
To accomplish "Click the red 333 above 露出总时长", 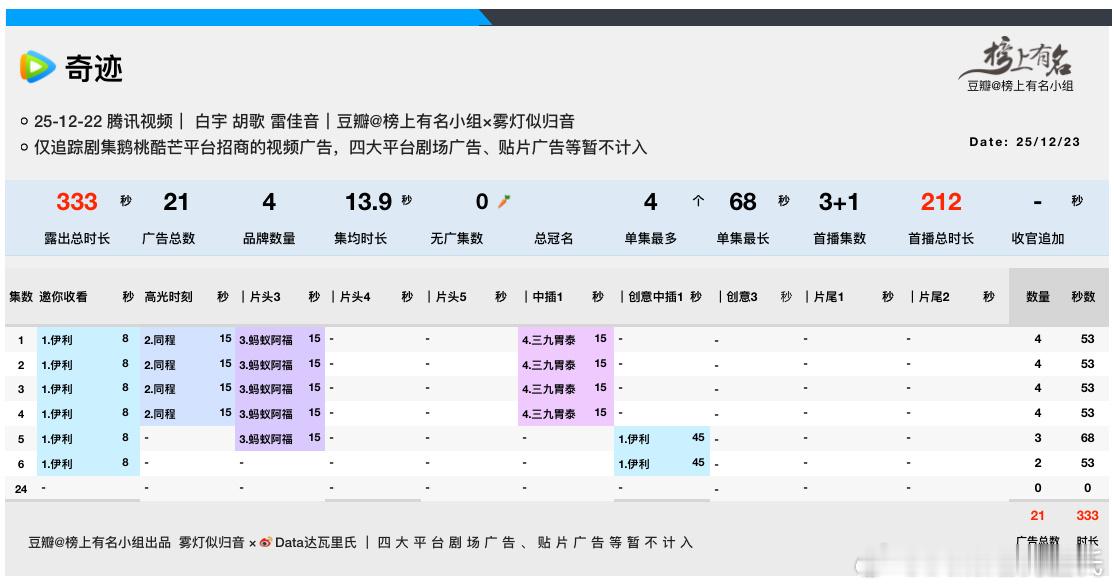I will pos(77,202).
